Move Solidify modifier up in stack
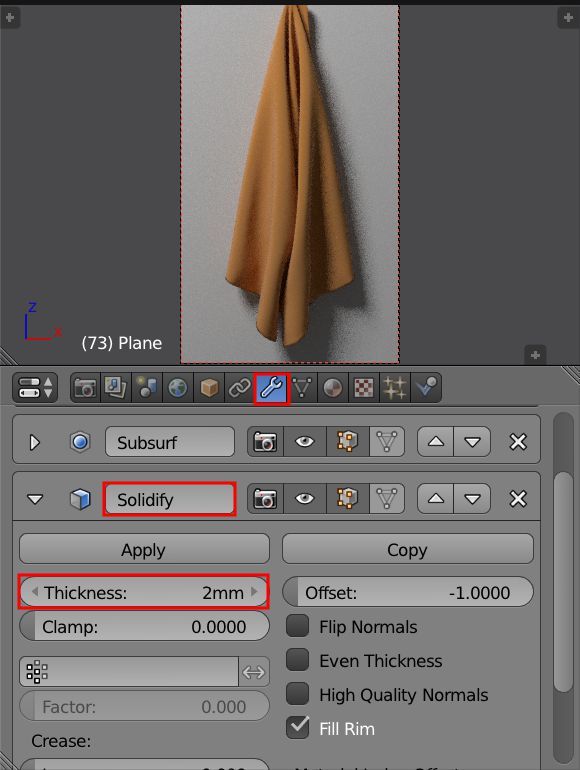Screen dimensions: 580x770 (436, 499)
